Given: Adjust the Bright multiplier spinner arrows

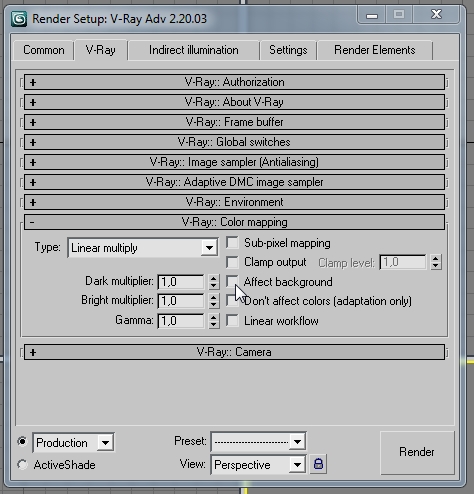Looking at the screenshot, I should click(x=214, y=301).
